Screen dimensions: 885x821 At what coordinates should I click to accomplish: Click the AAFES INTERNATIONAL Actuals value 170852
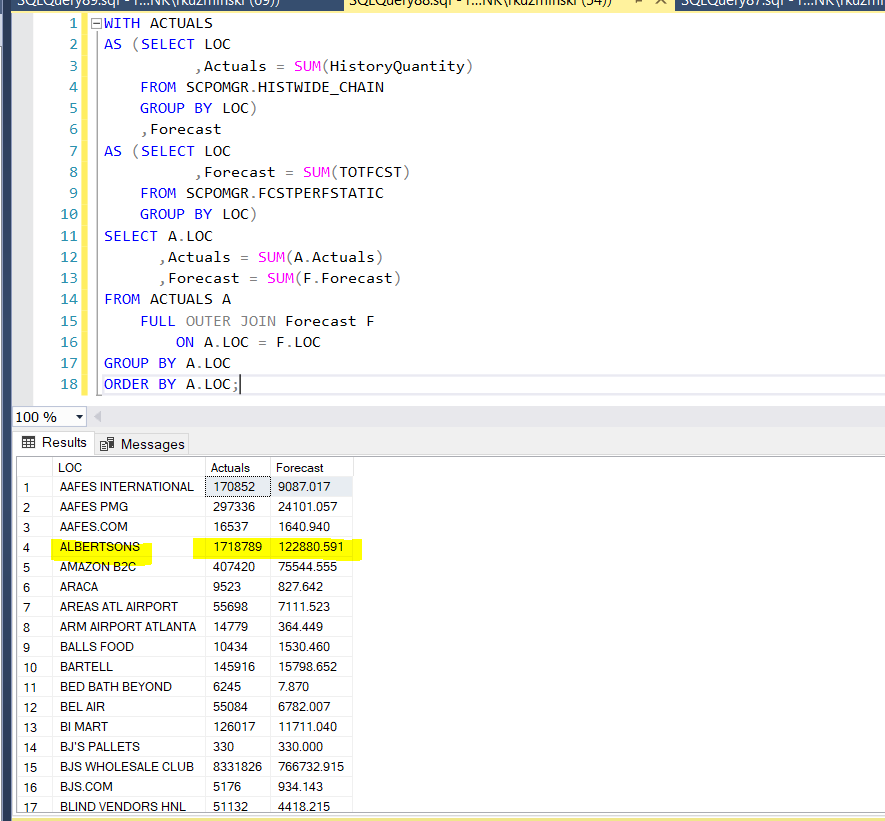[237, 487]
